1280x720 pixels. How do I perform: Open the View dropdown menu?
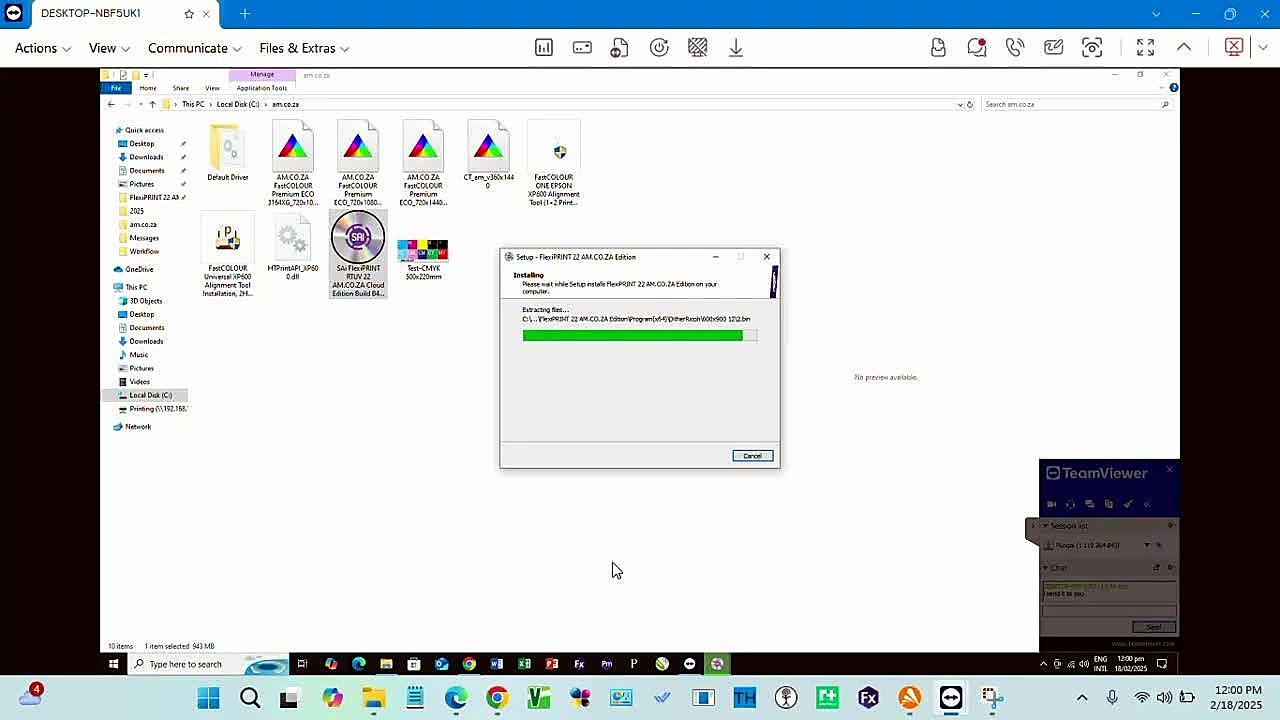pyautogui.click(x=109, y=48)
